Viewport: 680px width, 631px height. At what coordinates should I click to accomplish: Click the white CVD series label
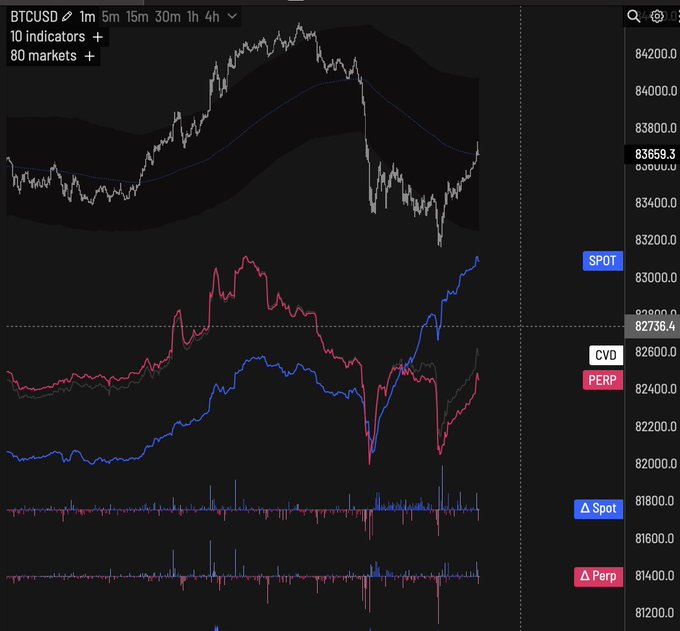606,355
